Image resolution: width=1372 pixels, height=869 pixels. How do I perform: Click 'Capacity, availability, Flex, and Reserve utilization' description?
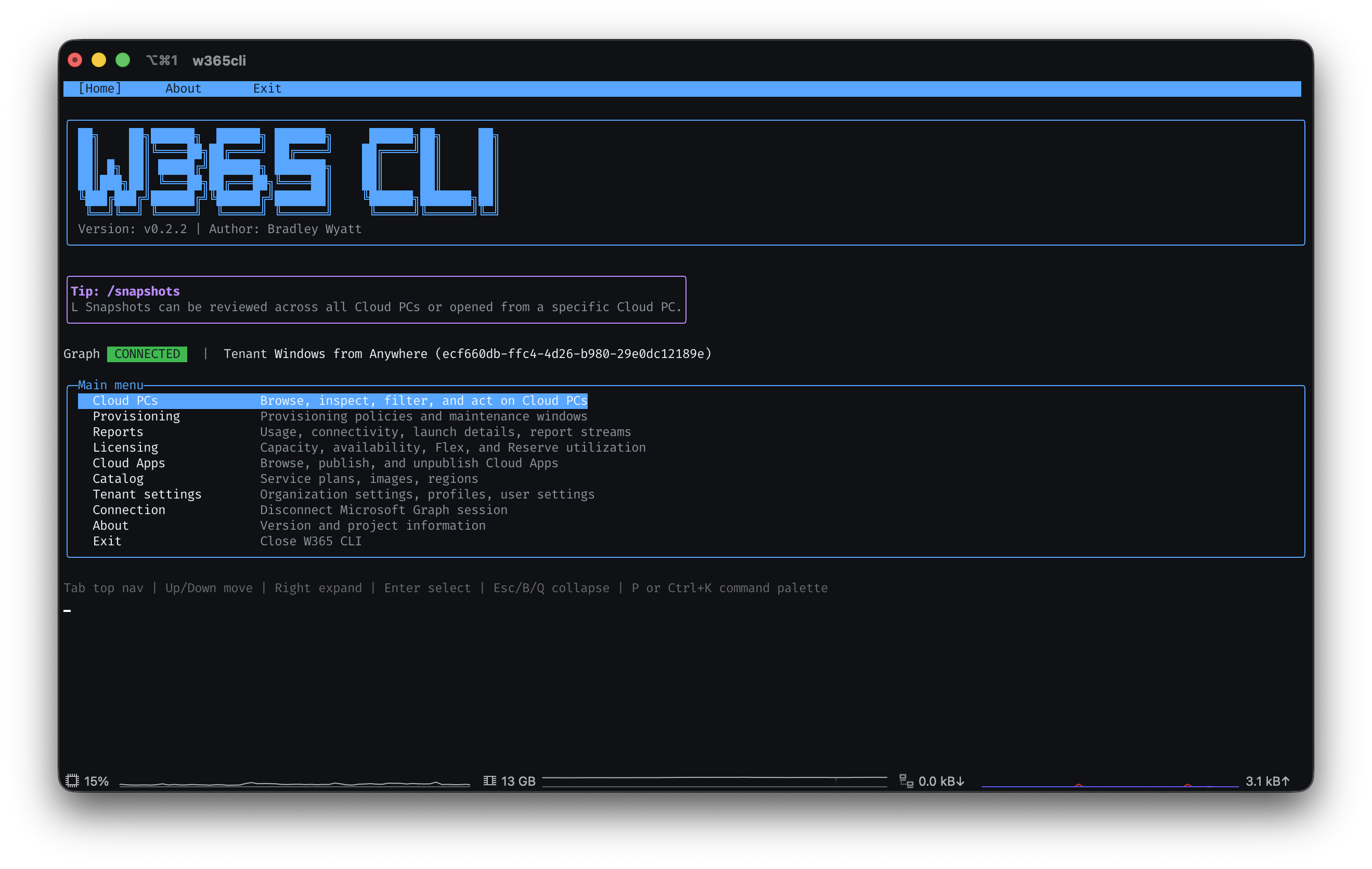click(x=453, y=448)
